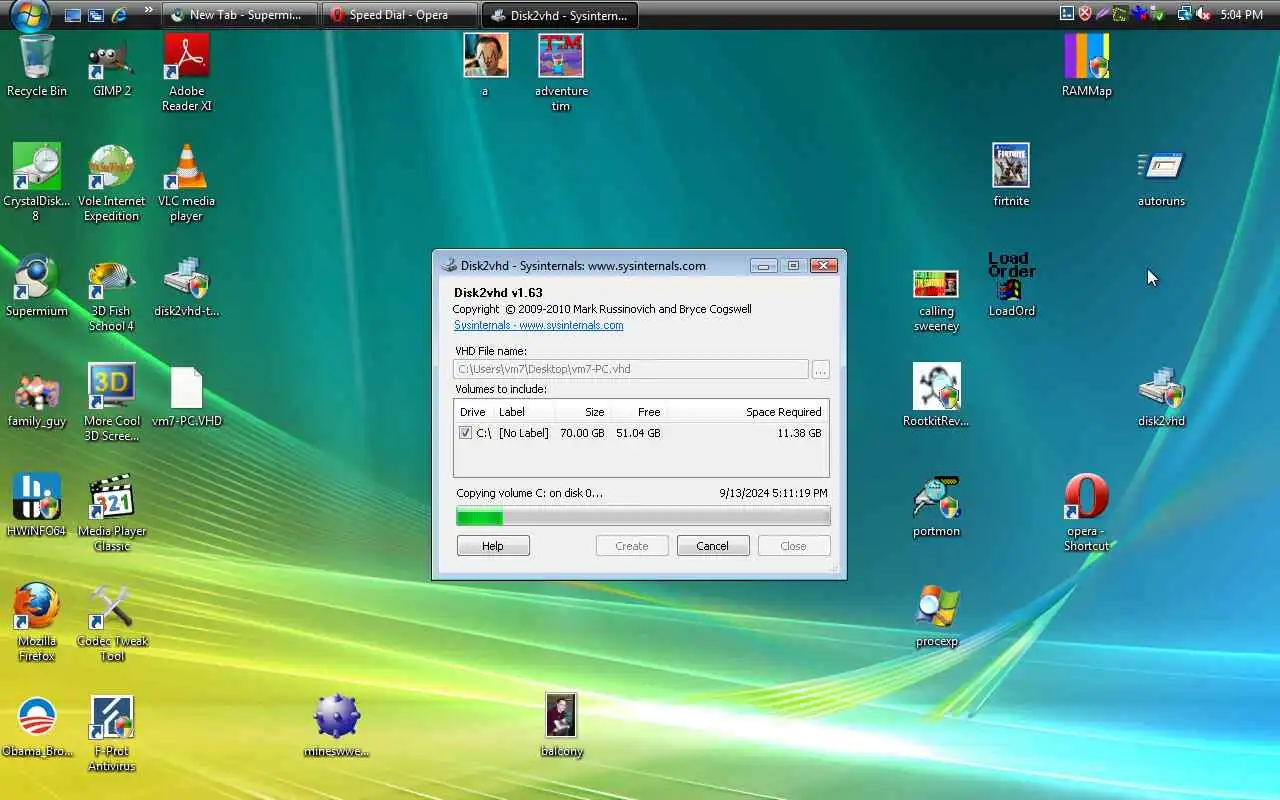Cancel the VHD copy operation

click(712, 546)
